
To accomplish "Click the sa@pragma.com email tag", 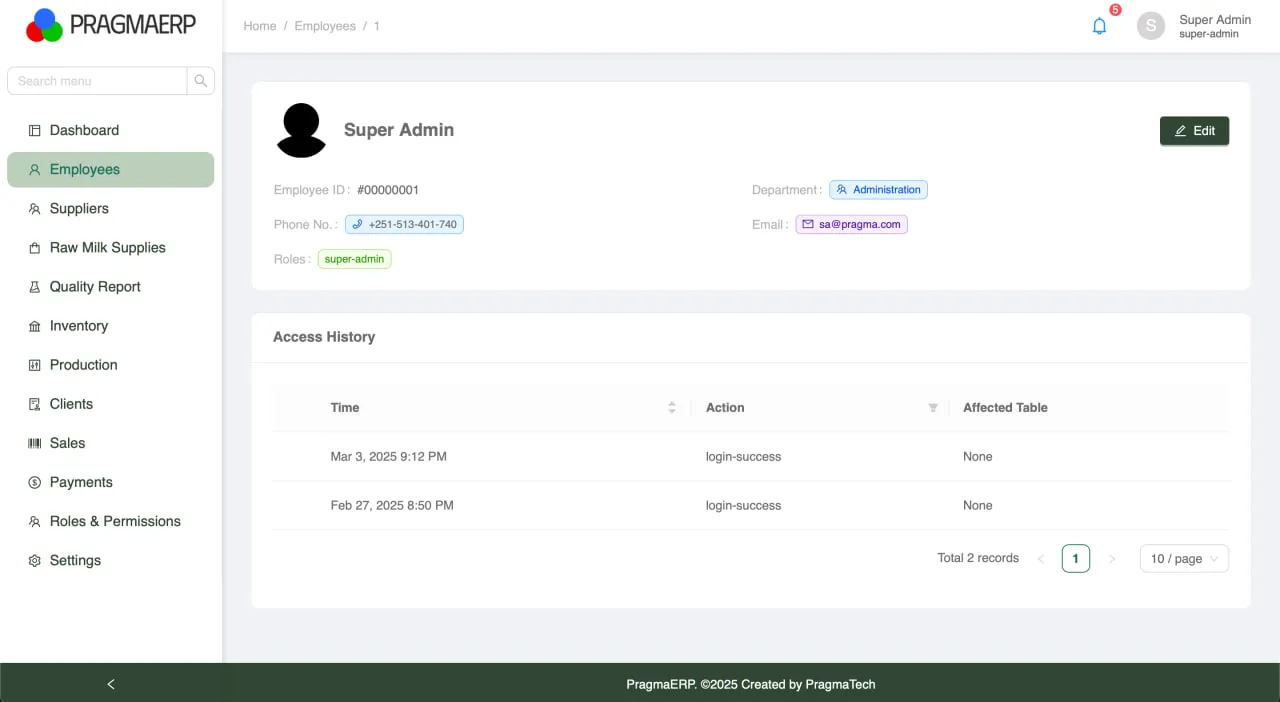I will [851, 224].
